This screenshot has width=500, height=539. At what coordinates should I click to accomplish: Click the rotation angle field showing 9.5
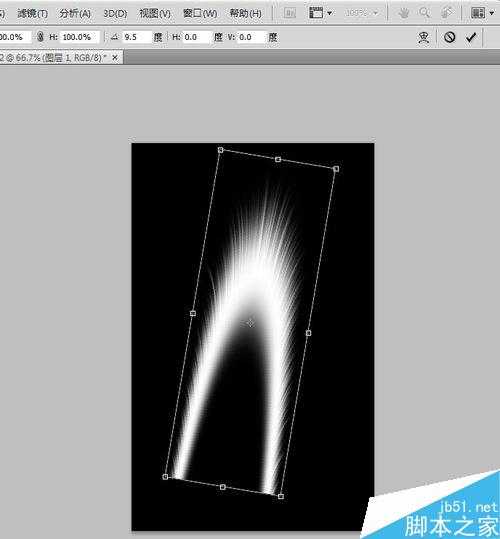[x=137, y=37]
